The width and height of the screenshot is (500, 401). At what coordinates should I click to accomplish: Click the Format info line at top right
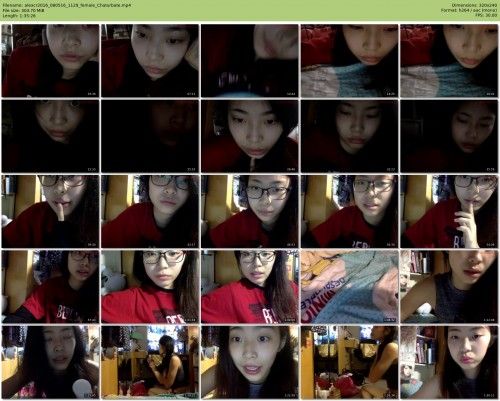[469, 11]
